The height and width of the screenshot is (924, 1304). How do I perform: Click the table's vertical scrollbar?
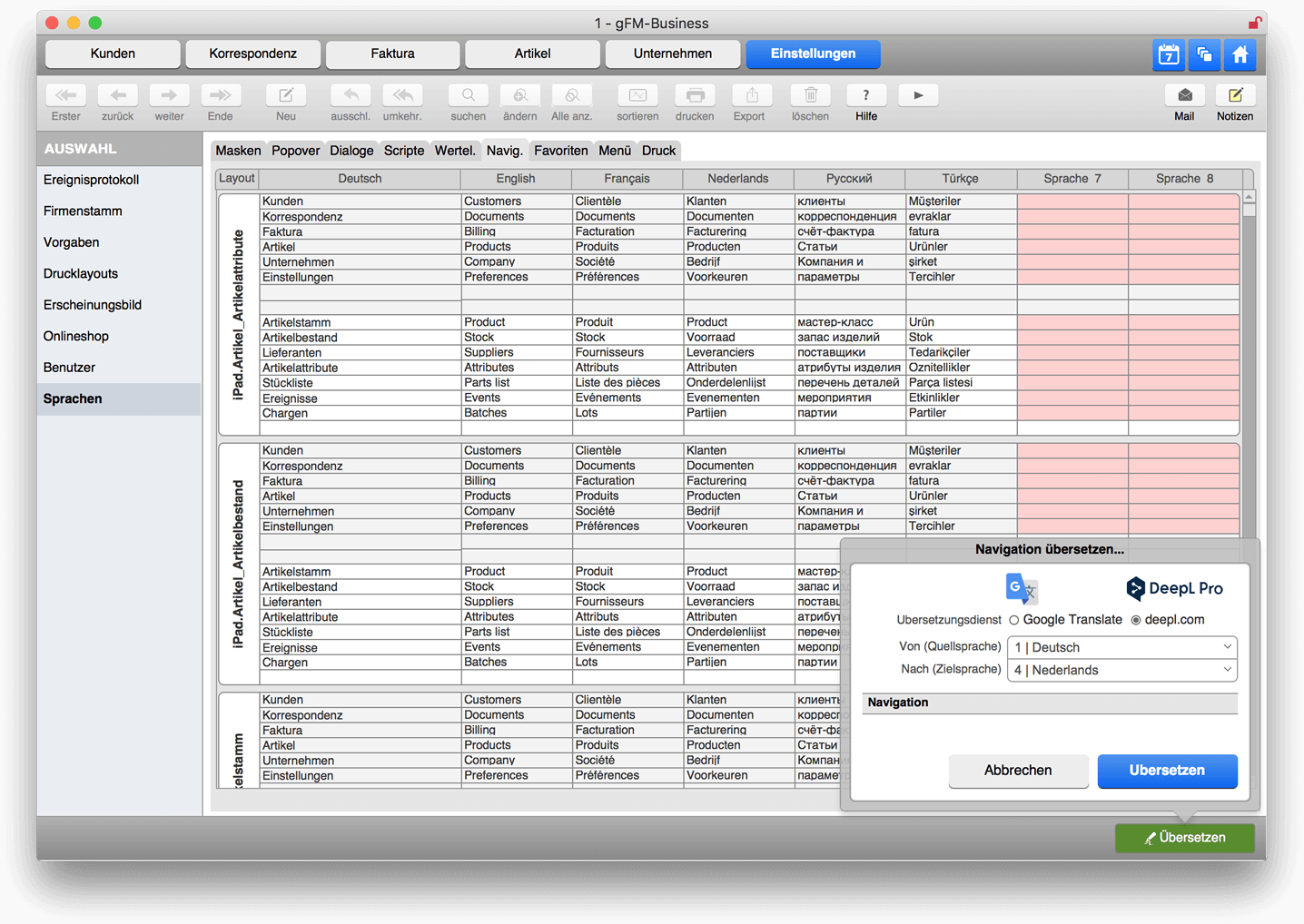(1250, 363)
